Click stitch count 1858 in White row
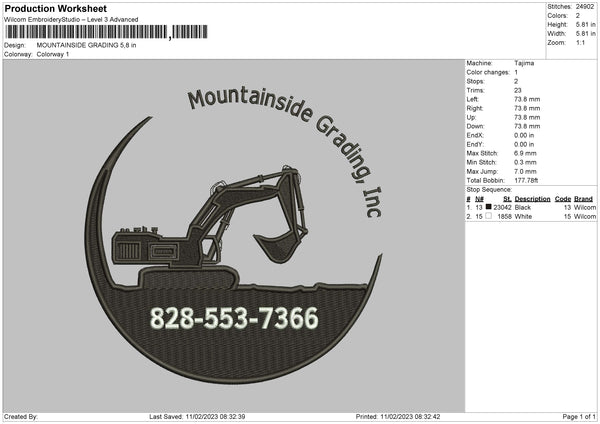Screen dimensions: 600x424 (x=504, y=217)
